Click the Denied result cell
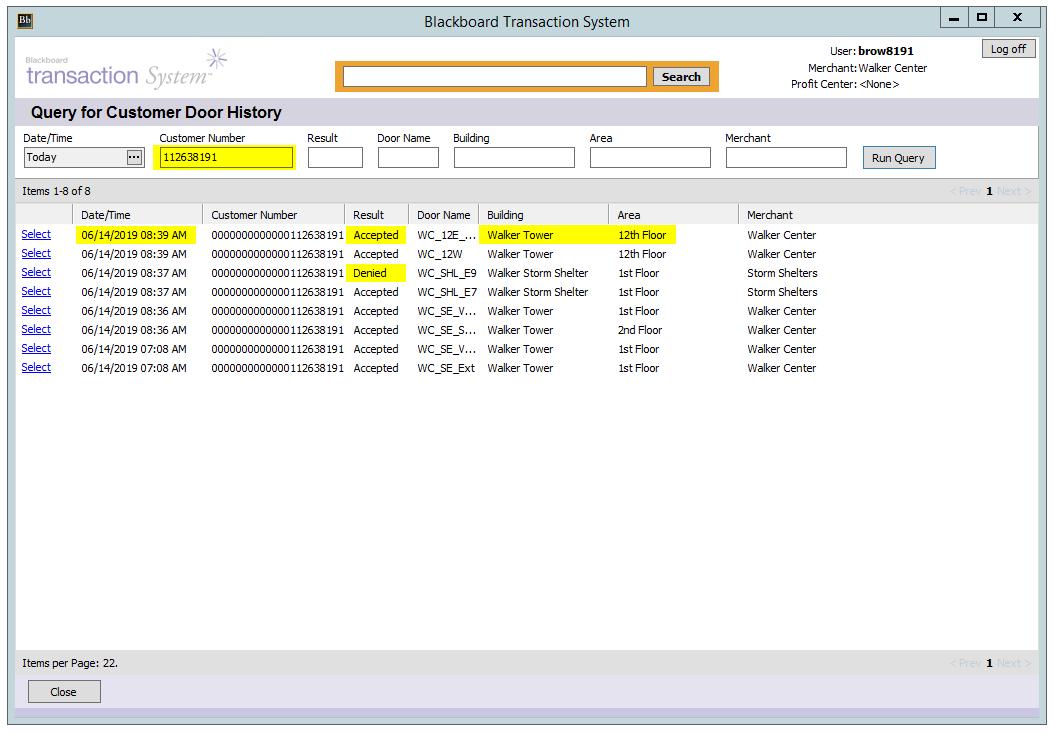Viewport: 1055px width, 735px height. (370, 273)
